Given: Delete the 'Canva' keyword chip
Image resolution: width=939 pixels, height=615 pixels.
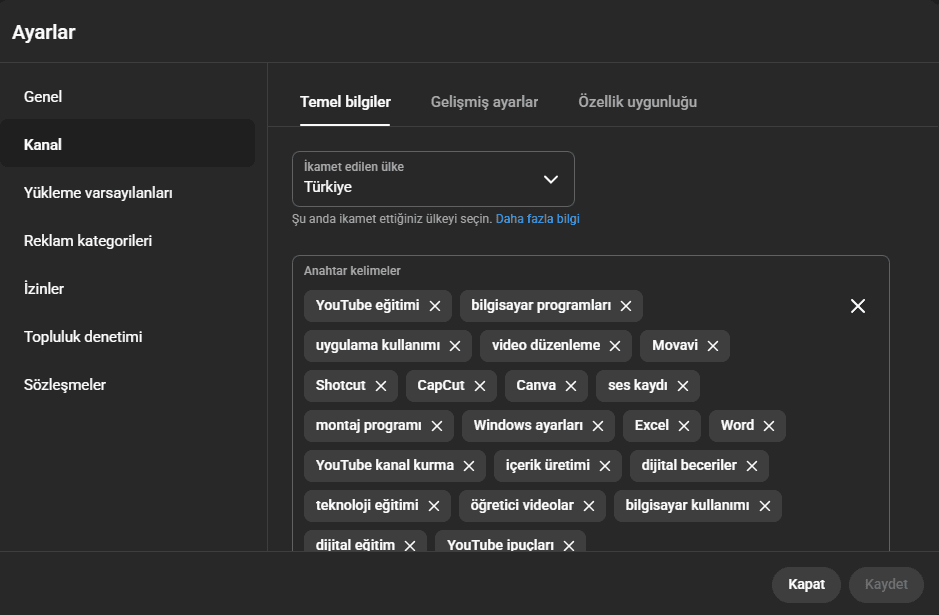Looking at the screenshot, I should tap(571, 386).
